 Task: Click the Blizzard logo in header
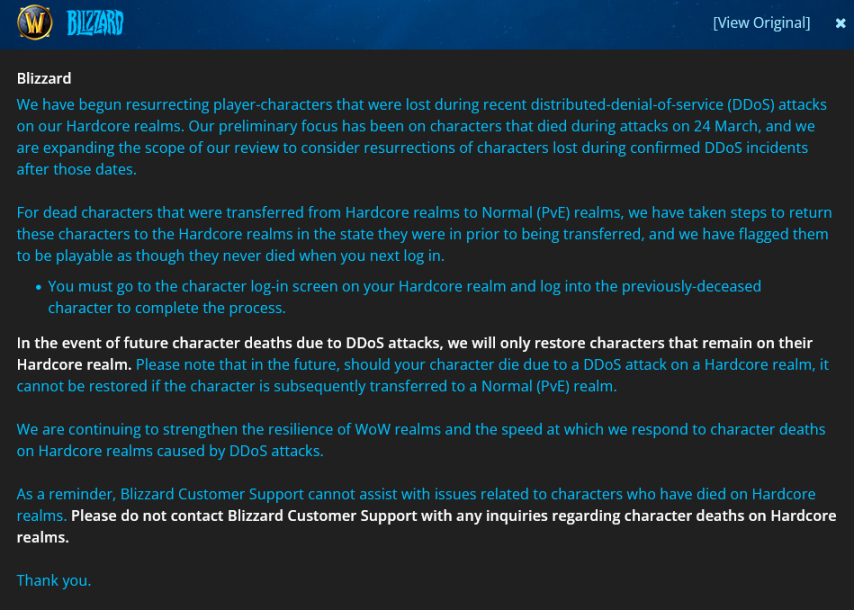(x=95, y=23)
